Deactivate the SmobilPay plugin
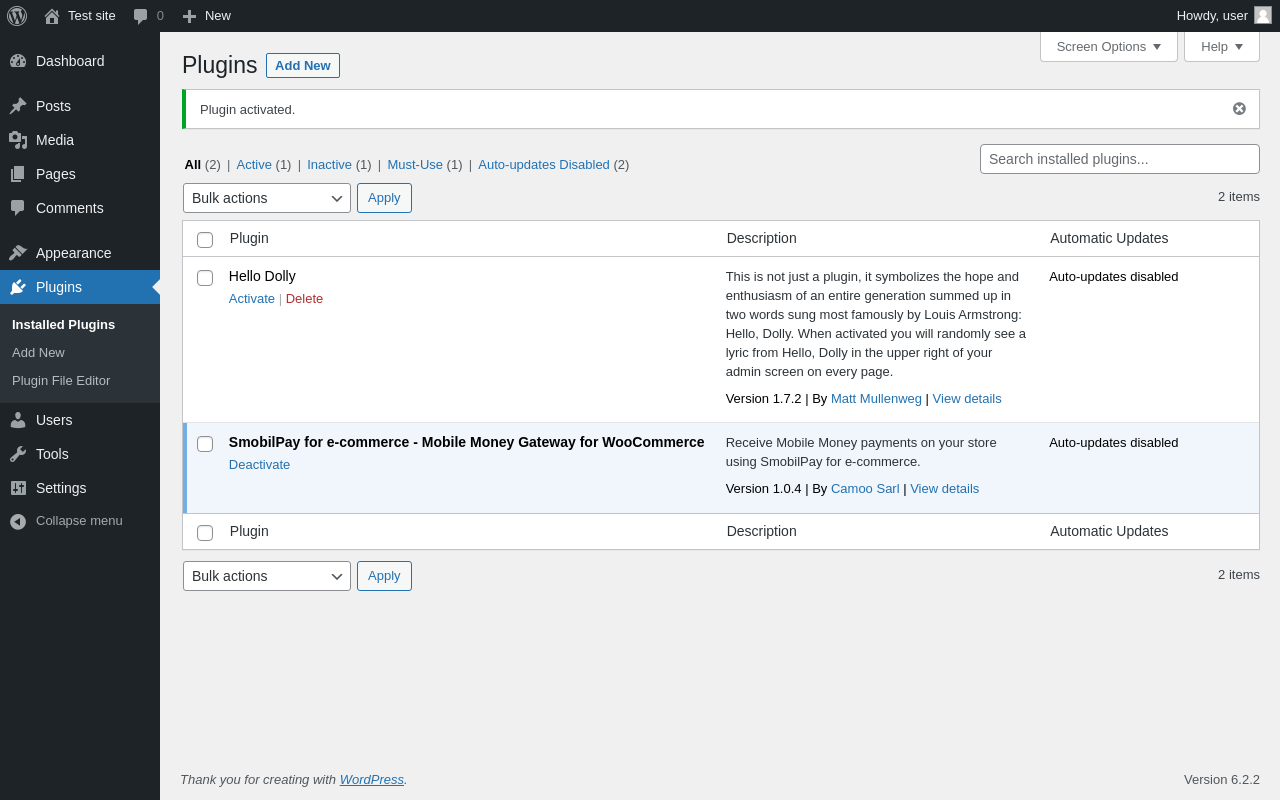Screen dimensions: 1280x800 point(259,465)
